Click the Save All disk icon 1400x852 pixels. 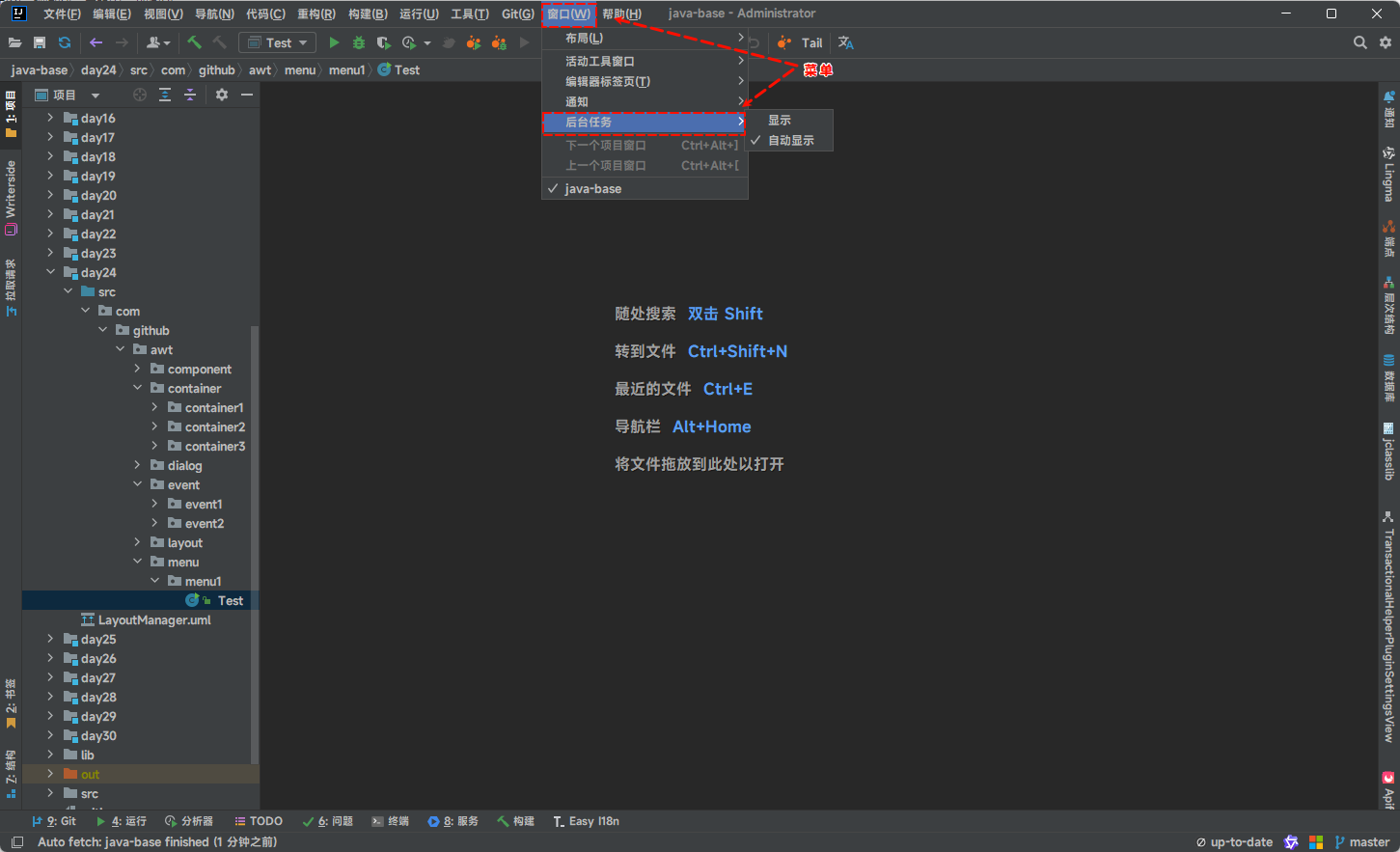tap(40, 42)
